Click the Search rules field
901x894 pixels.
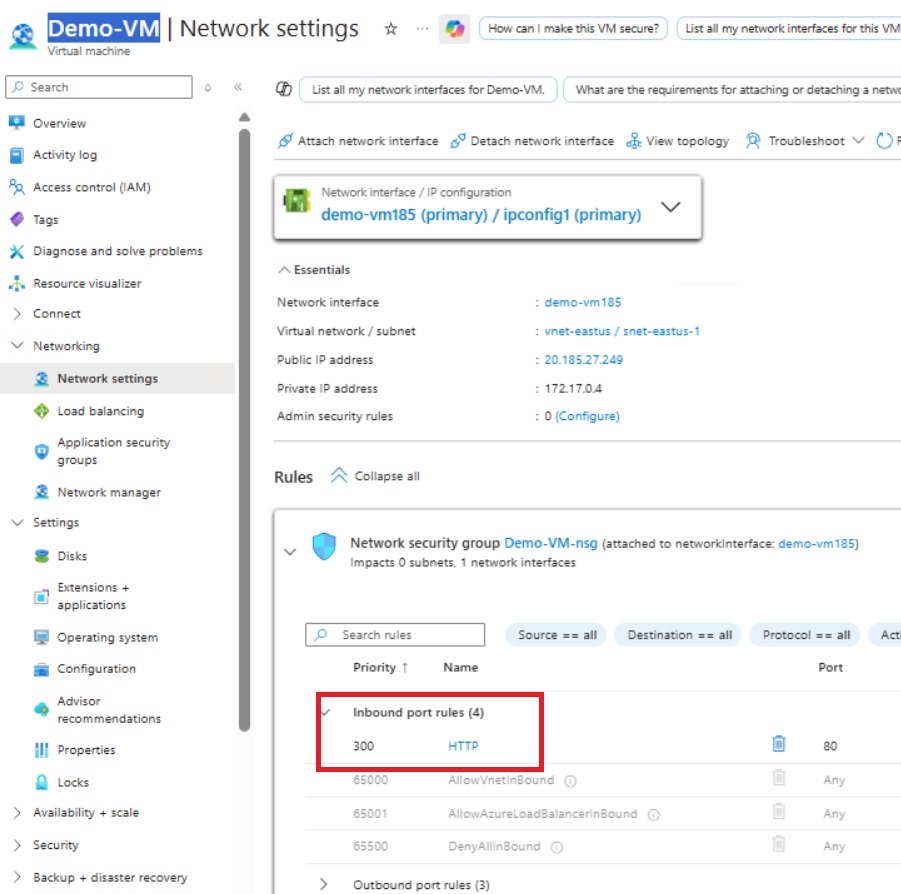395,635
